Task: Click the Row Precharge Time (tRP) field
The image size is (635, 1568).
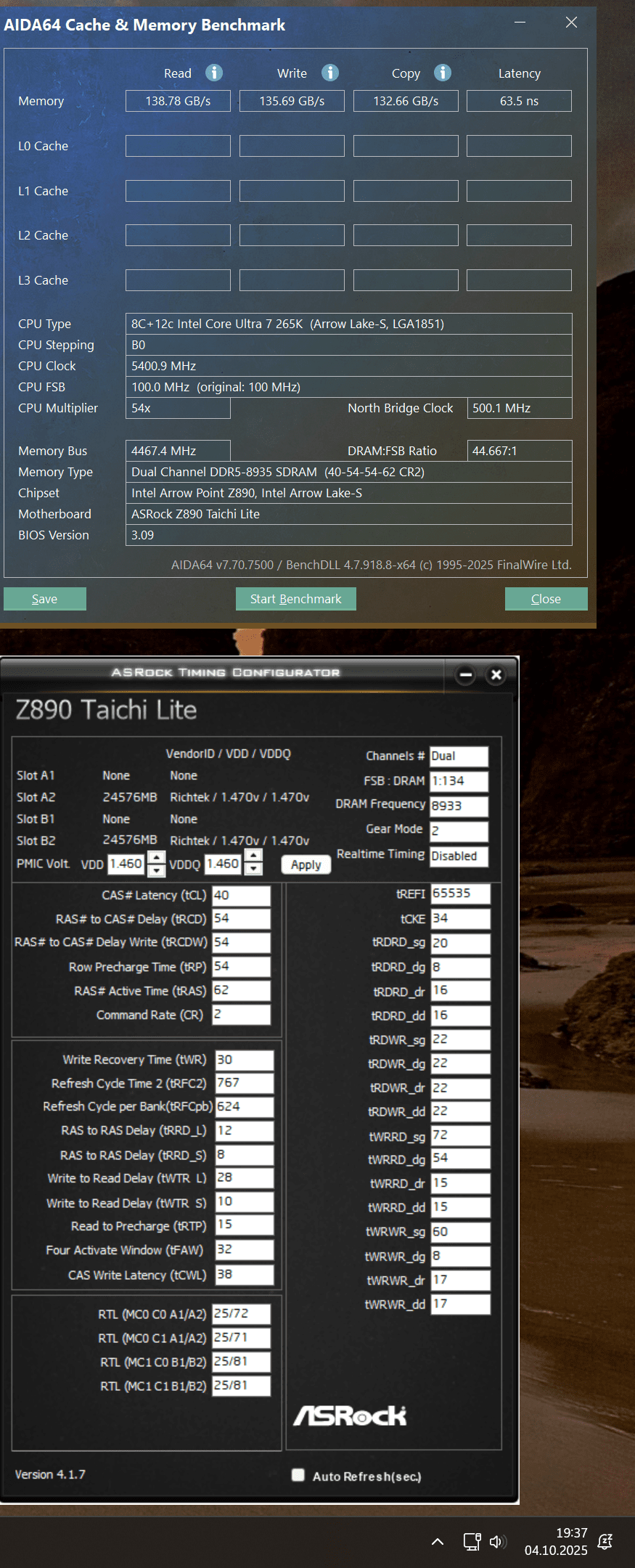Action: pyautogui.click(x=241, y=967)
